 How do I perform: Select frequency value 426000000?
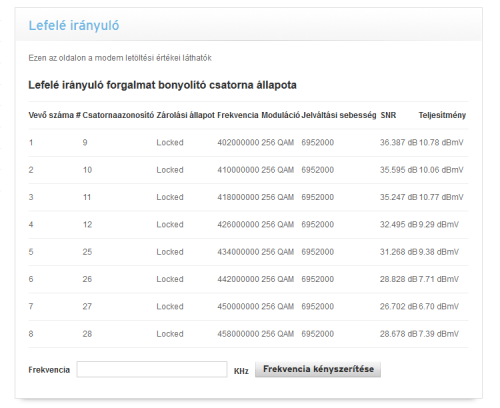(238, 225)
